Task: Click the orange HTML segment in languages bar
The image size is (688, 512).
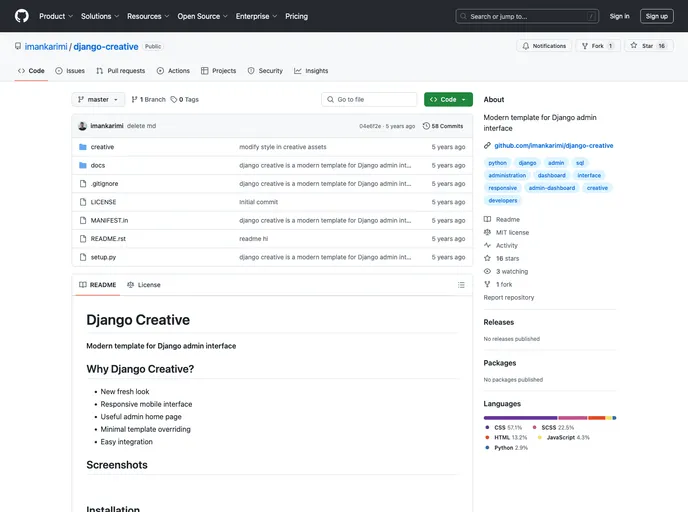Action: coord(597,418)
